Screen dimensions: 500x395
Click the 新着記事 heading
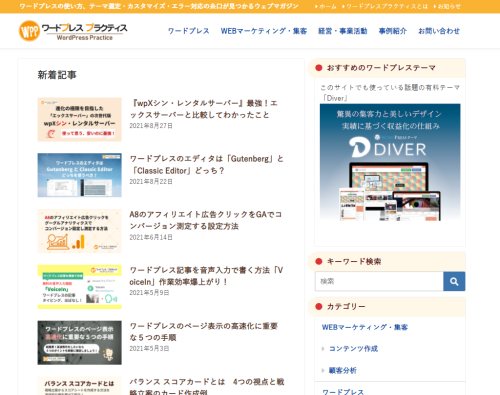point(57,75)
